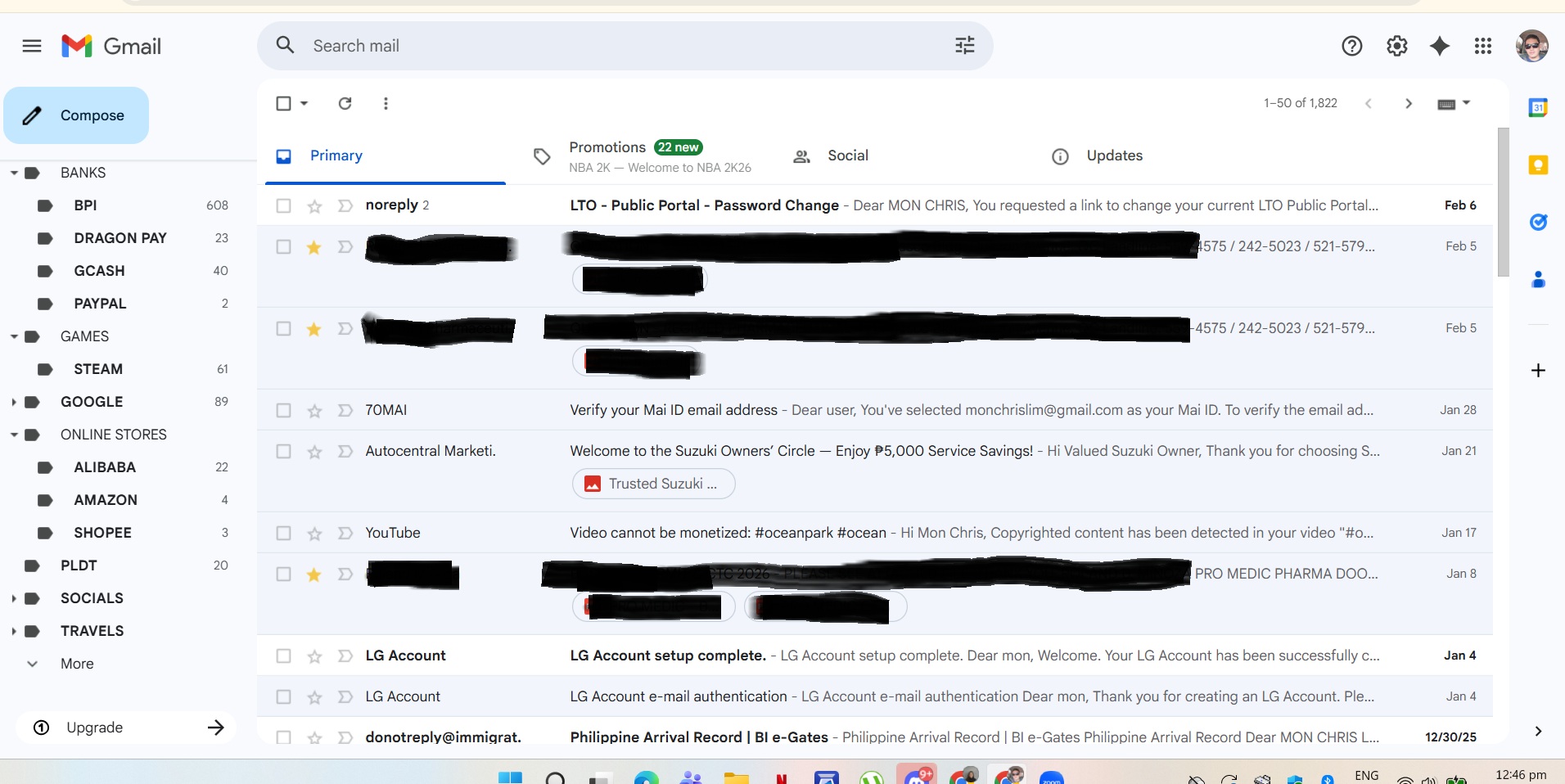Click the Search mail field
The width and height of the screenshot is (1565, 784).
pyautogui.click(x=625, y=46)
